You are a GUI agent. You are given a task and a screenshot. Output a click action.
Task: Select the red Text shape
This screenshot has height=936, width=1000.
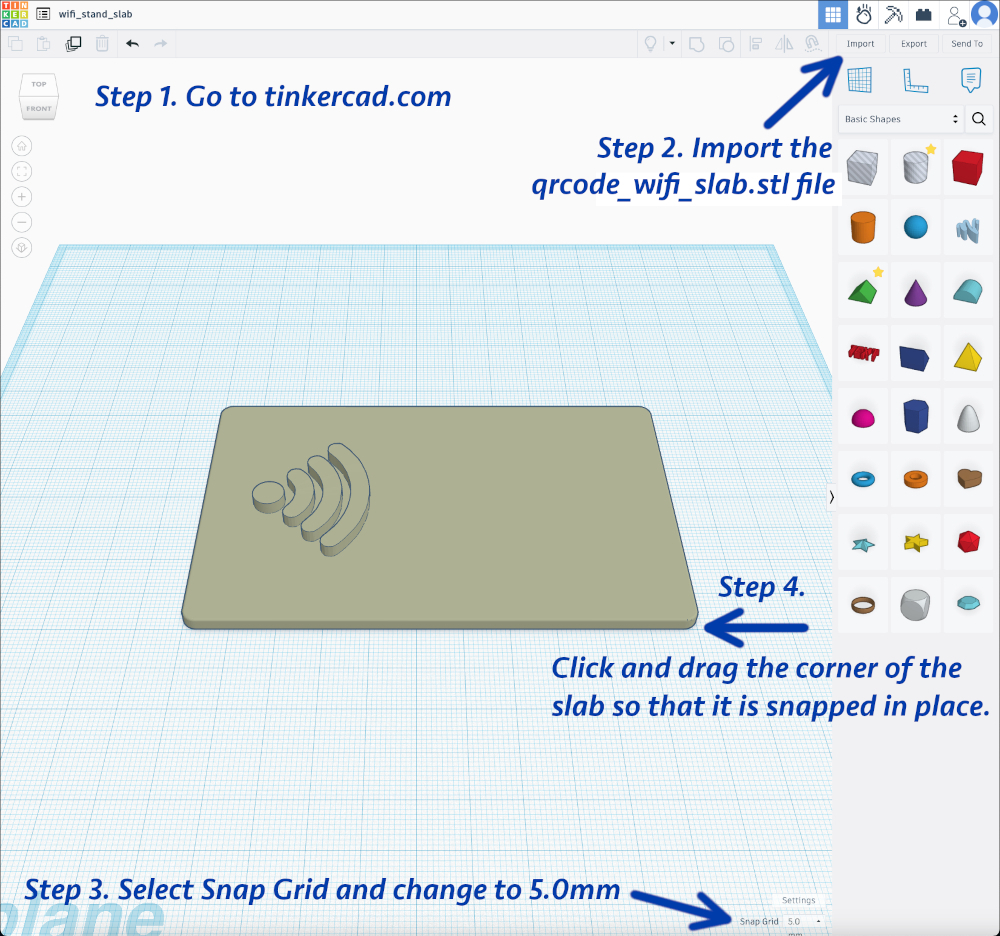click(864, 352)
